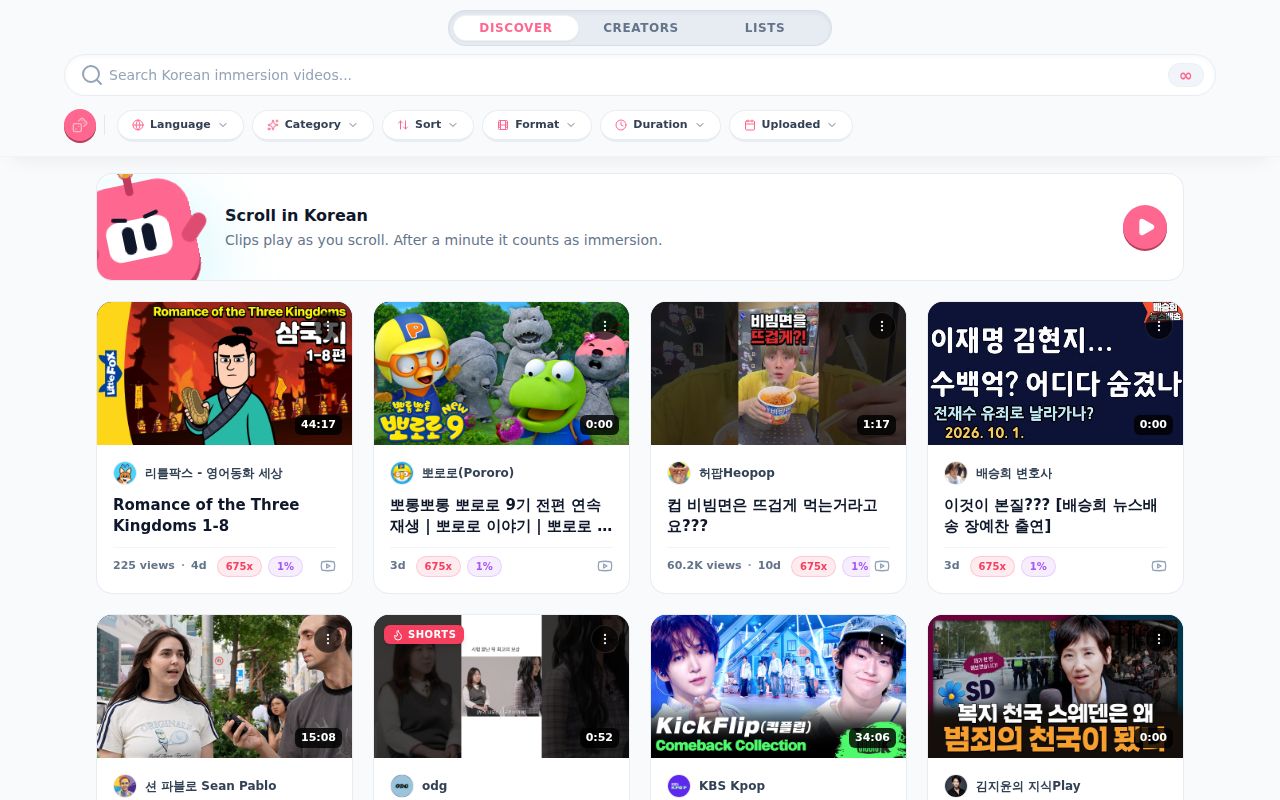Expand the Language filter dropdown

pos(180,125)
